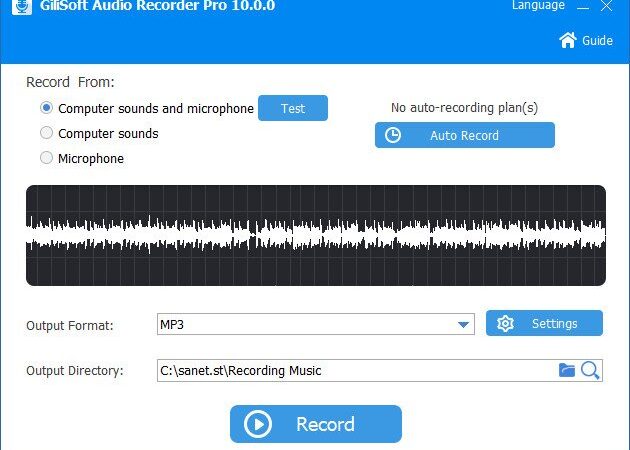Click the Test button
This screenshot has height=450, width=630.
pos(293,108)
